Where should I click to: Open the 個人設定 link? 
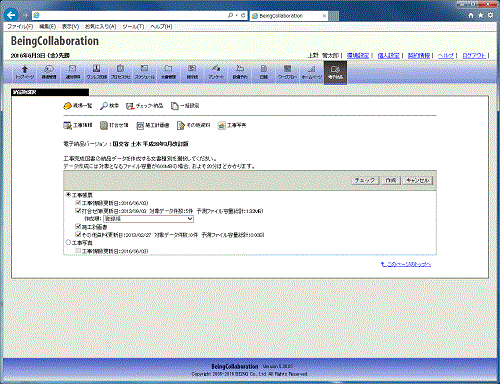pyautogui.click(x=388, y=56)
